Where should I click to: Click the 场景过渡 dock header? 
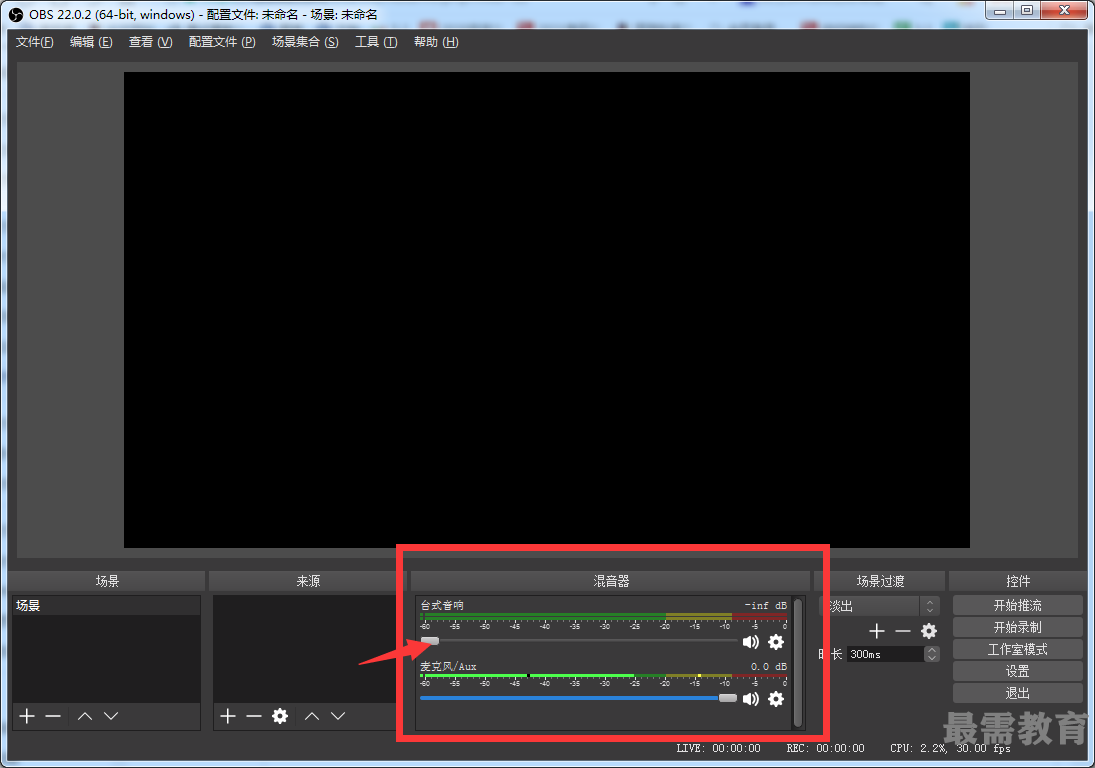[x=880, y=581]
